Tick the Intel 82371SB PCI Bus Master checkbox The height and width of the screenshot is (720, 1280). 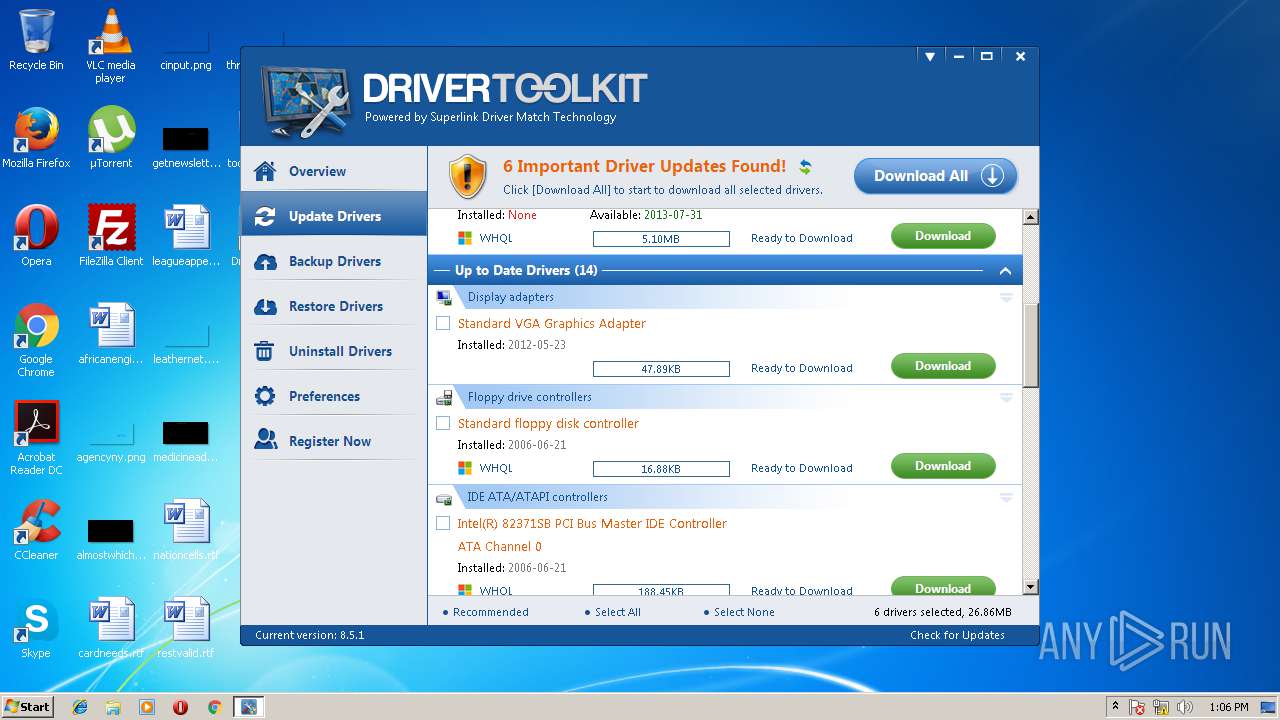(x=443, y=523)
